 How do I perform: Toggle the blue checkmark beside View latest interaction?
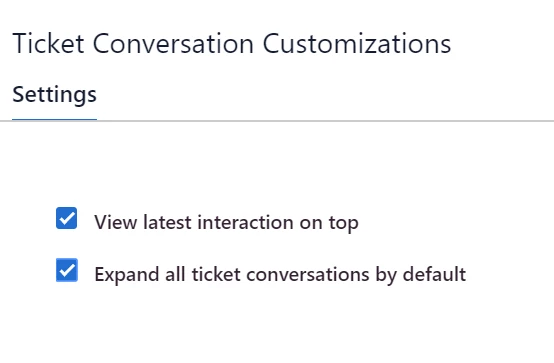[x=66, y=218]
